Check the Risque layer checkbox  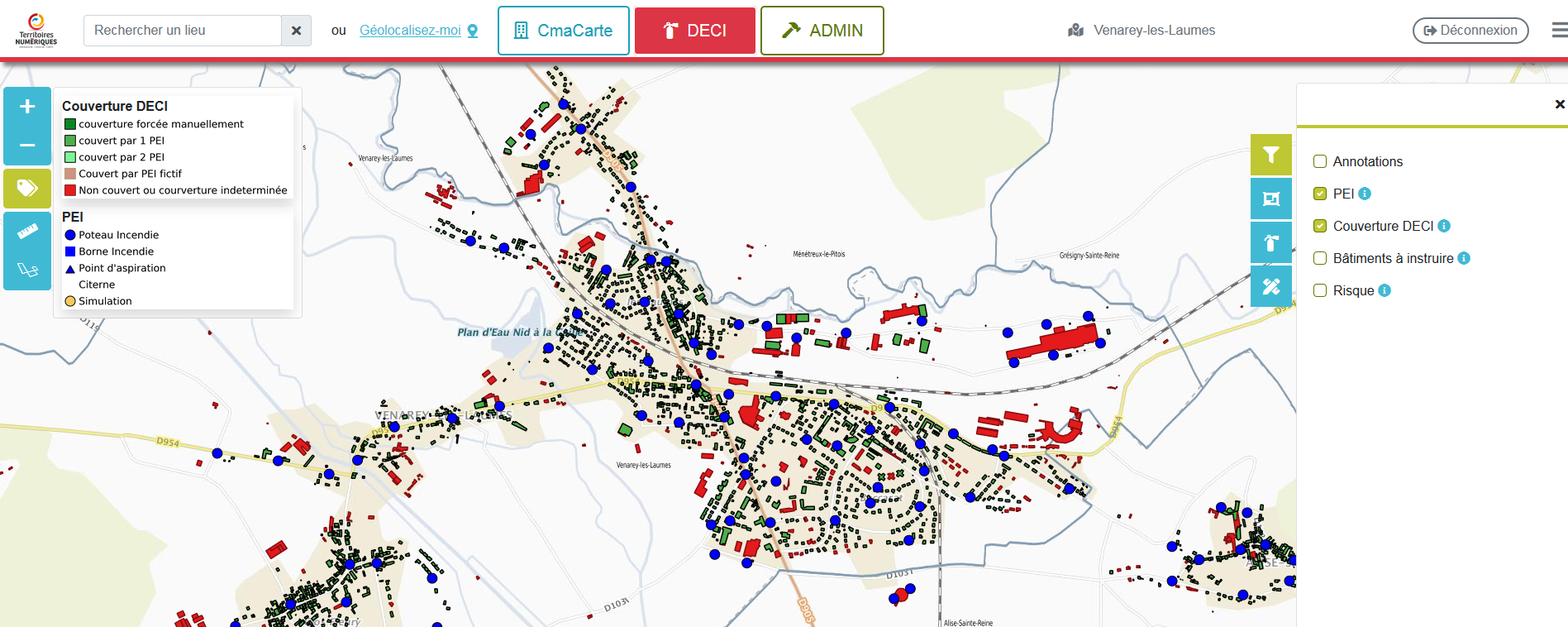(x=1320, y=290)
